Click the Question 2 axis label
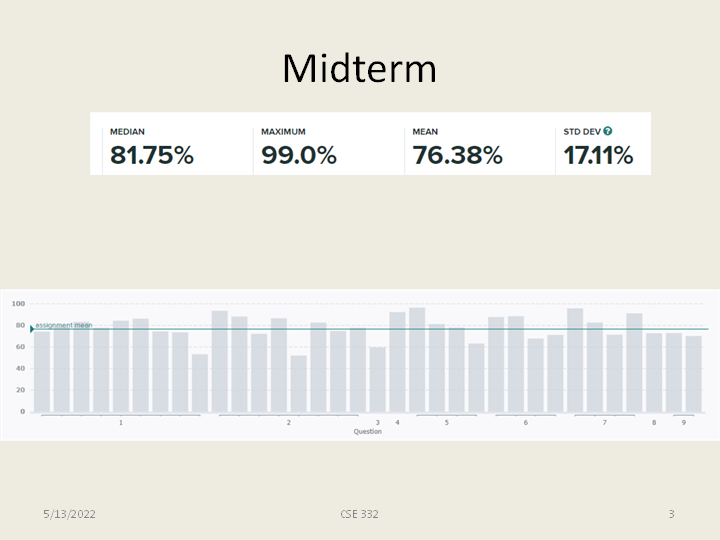Screen dimensions: 720x540 (x=289, y=423)
